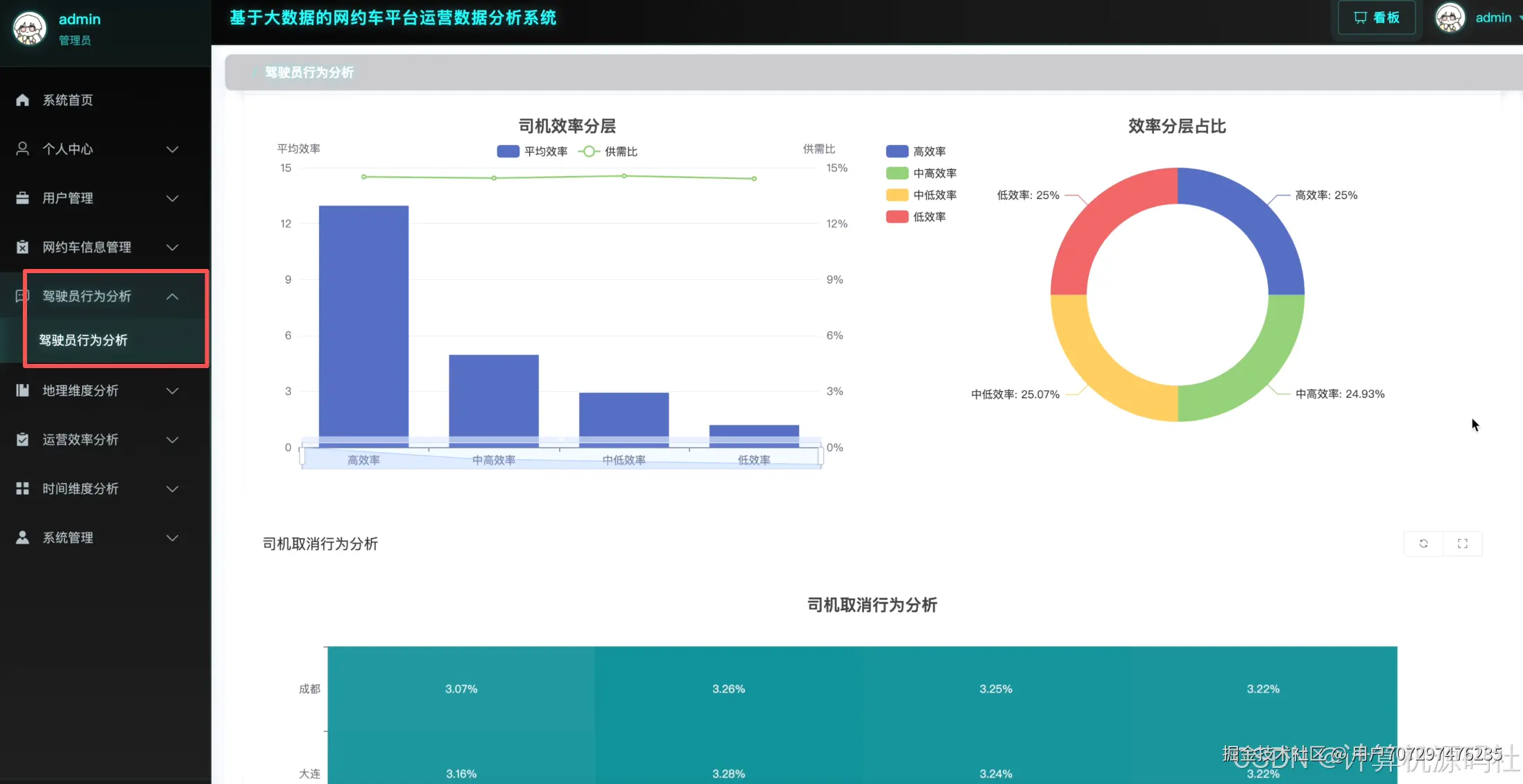The width and height of the screenshot is (1523, 784).
Task: Click the 用户管理 briefcase icon
Action: click(22, 198)
